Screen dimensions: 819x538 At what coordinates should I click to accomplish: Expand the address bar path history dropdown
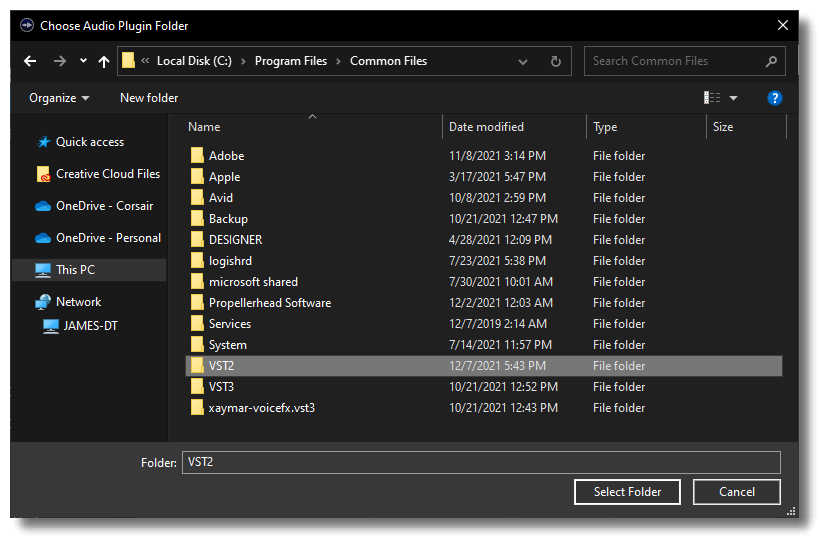click(x=523, y=61)
